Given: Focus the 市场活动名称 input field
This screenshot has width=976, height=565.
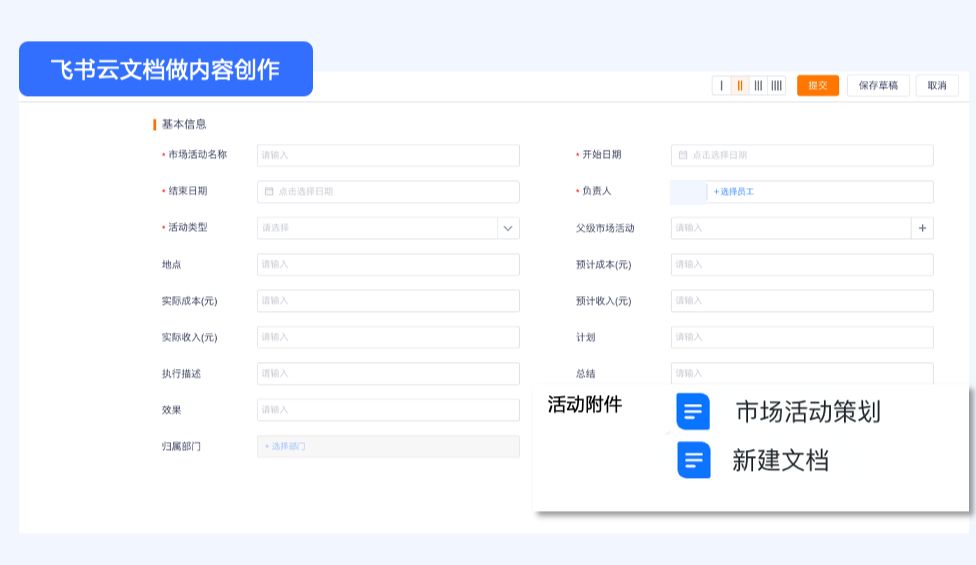Looking at the screenshot, I should coord(388,155).
